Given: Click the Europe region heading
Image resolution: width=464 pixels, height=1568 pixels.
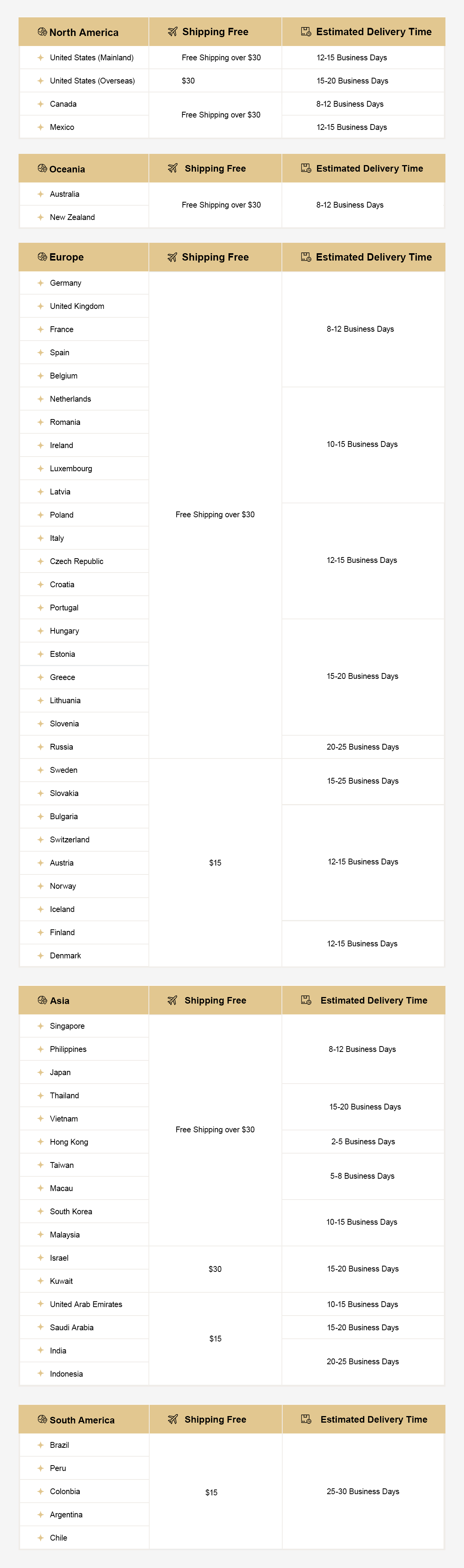Looking at the screenshot, I should 67,257.
